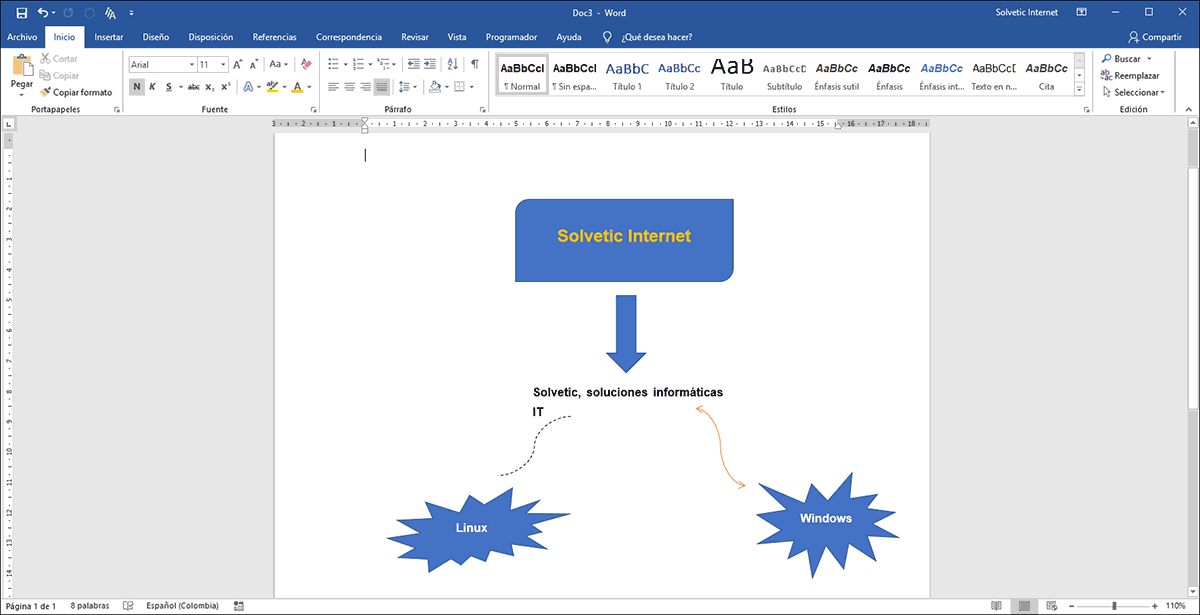Screen dimensions: 1200x615
Task: Open the font color dropdown arrow
Action: click(308, 87)
